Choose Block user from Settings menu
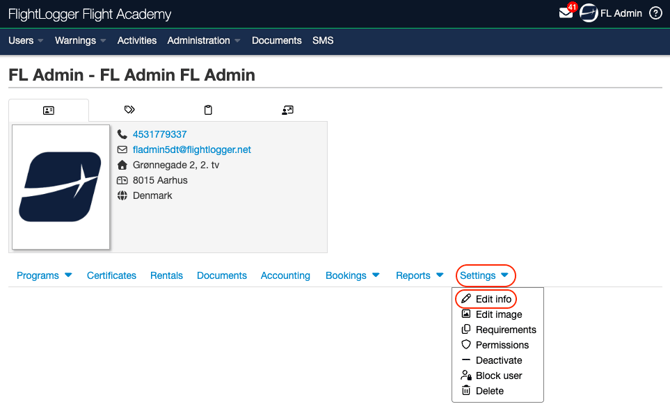The width and height of the screenshot is (670, 411). (499, 376)
